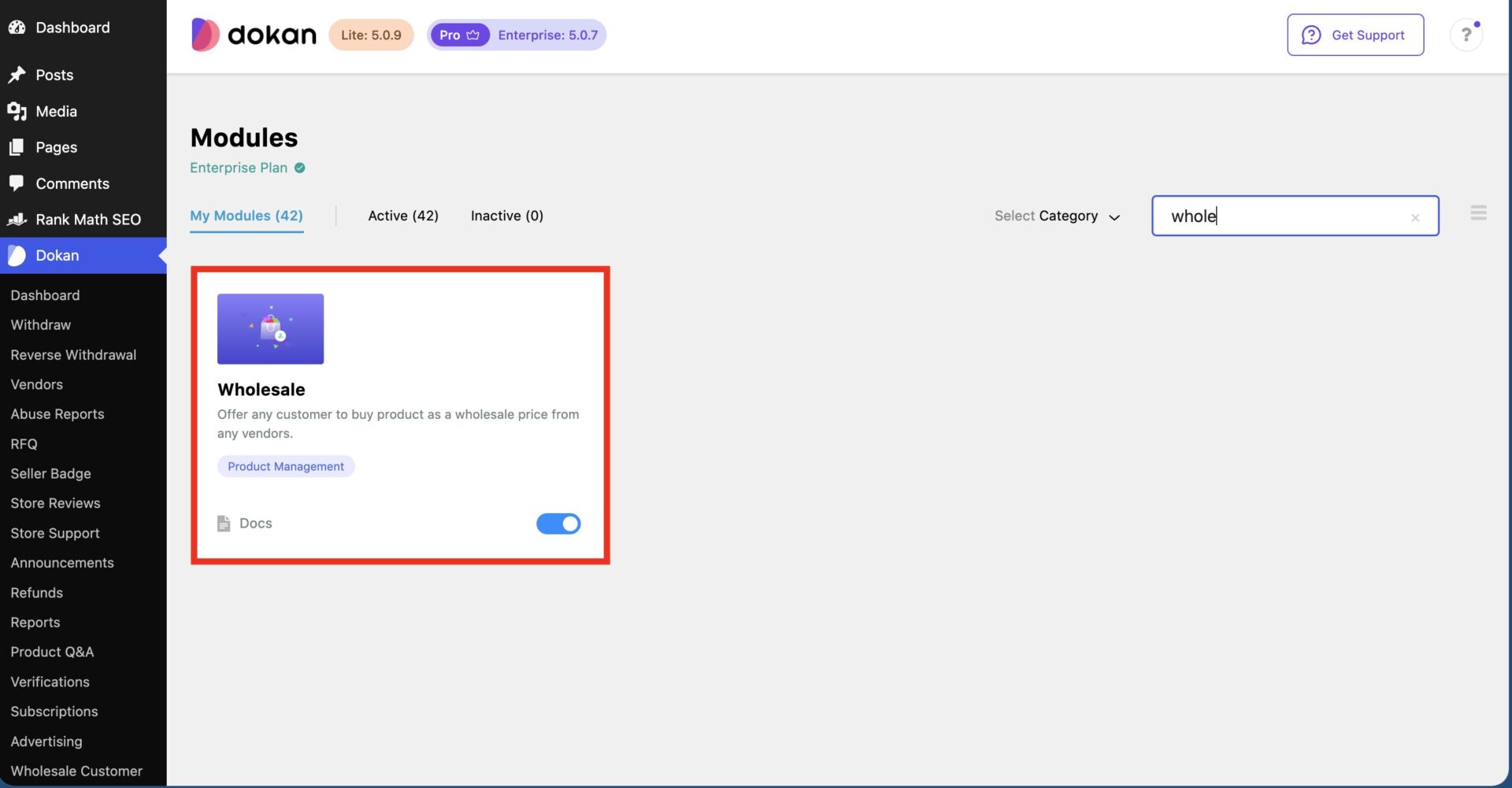This screenshot has width=1512, height=788.
Task: Open Subscriptions submenu item
Action: pos(54,712)
